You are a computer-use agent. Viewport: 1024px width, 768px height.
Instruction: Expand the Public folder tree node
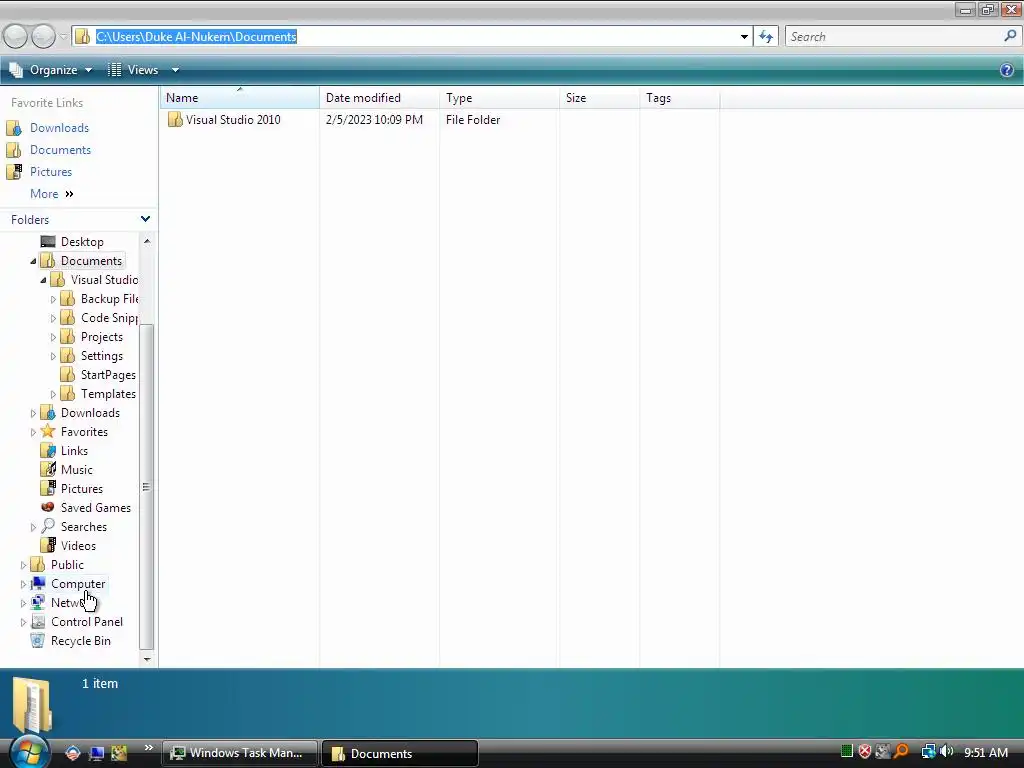coord(24,565)
